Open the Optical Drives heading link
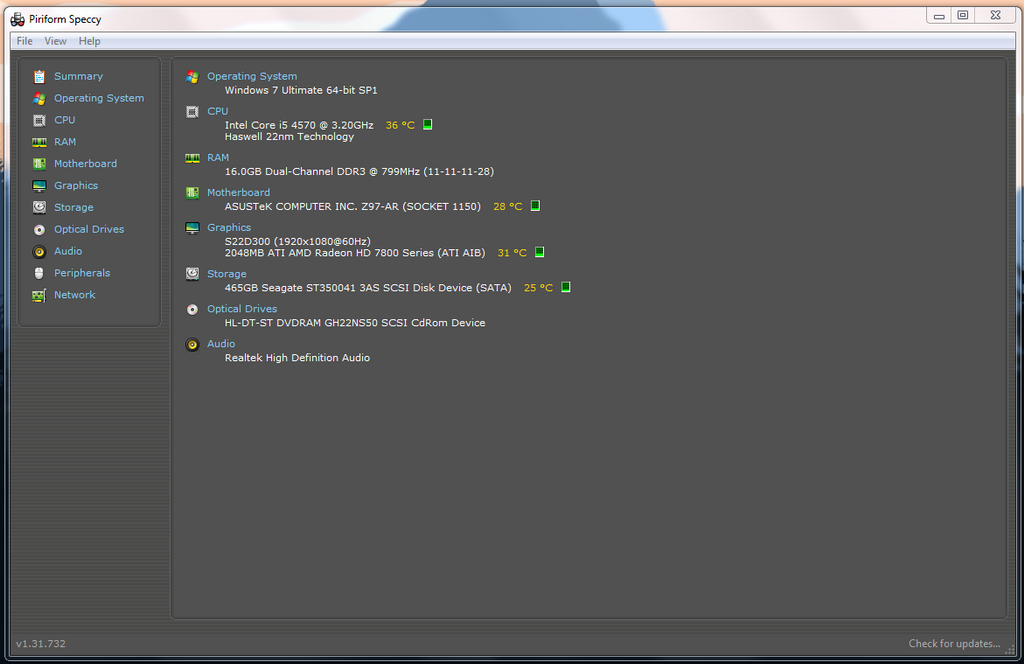Viewport: 1024px width, 664px height. tap(242, 309)
